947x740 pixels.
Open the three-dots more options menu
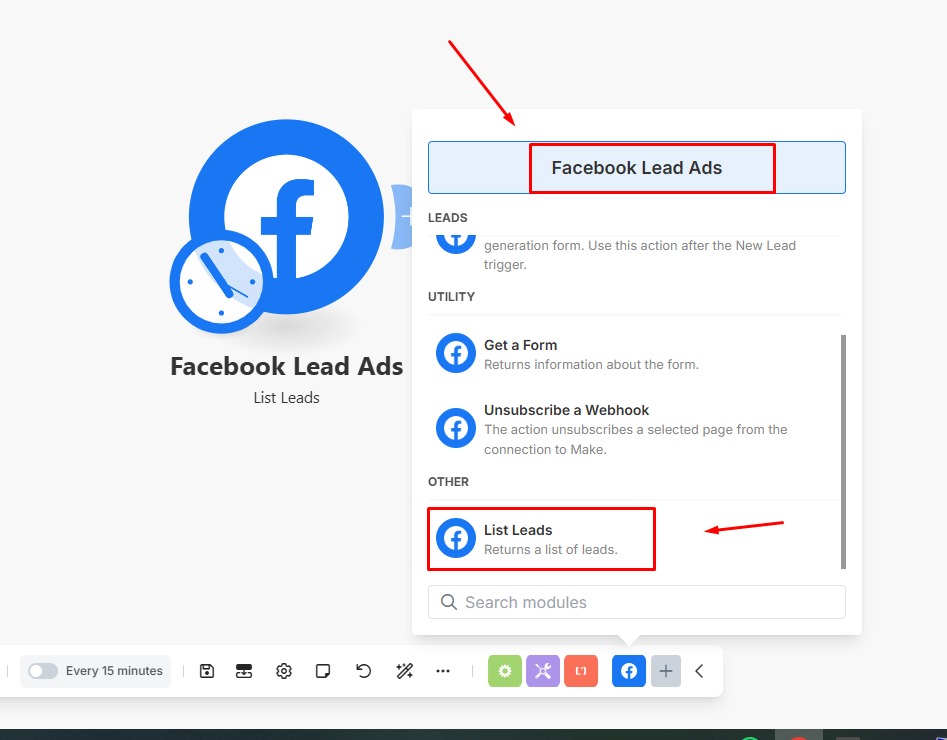click(443, 671)
